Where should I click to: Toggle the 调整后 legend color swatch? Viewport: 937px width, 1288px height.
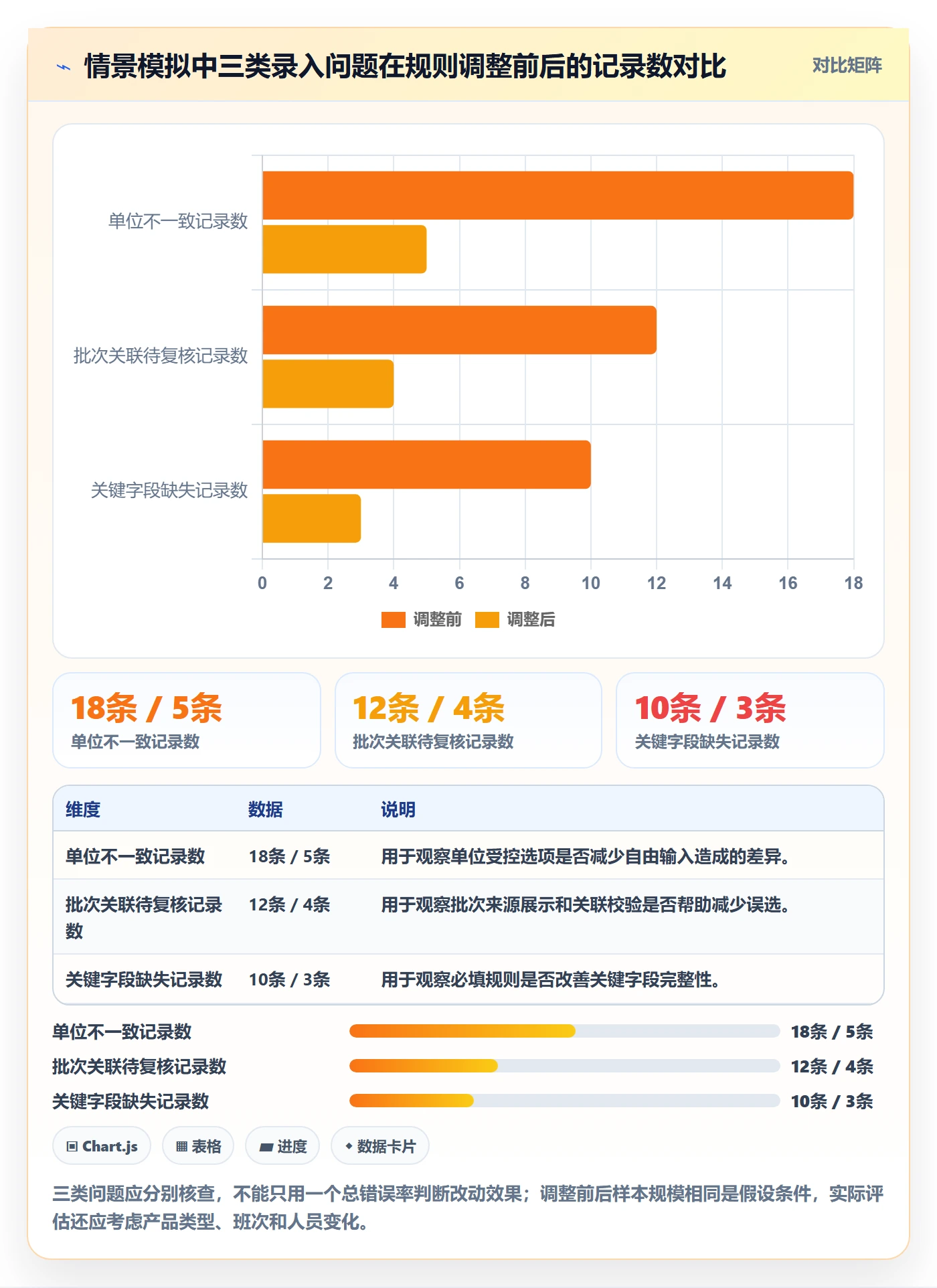tap(487, 620)
